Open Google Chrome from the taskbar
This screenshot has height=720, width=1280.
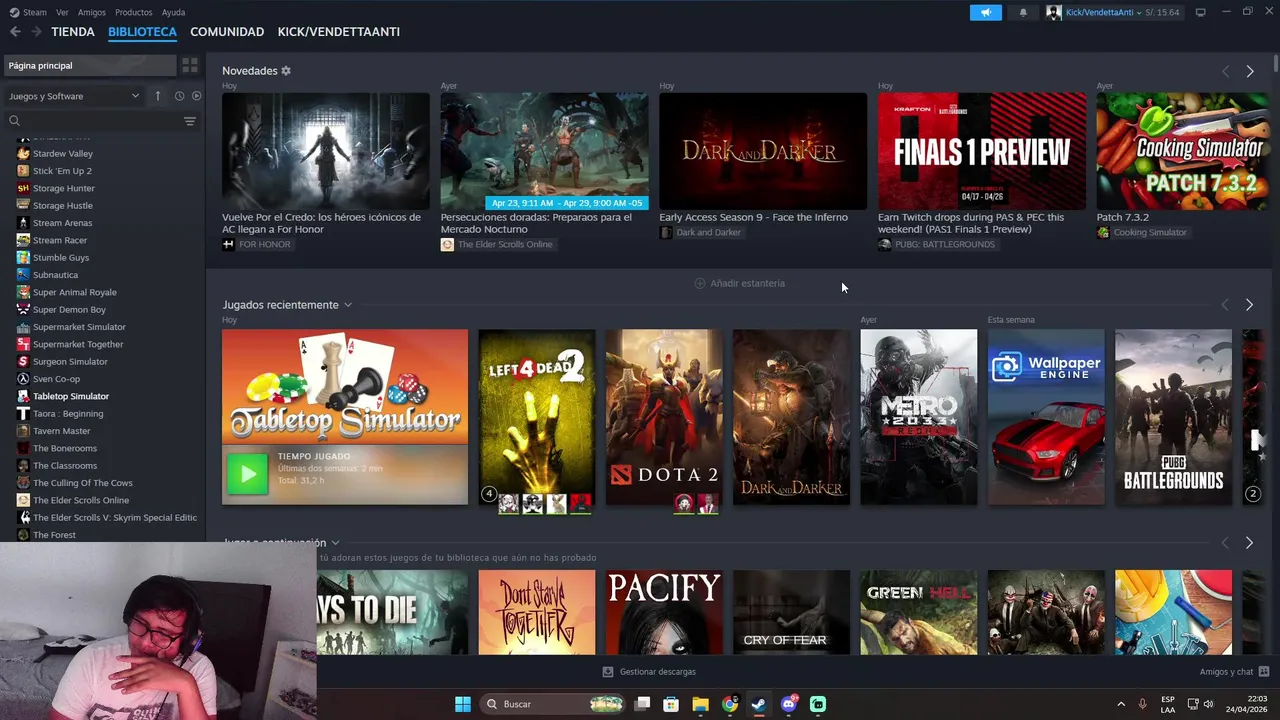click(730, 704)
